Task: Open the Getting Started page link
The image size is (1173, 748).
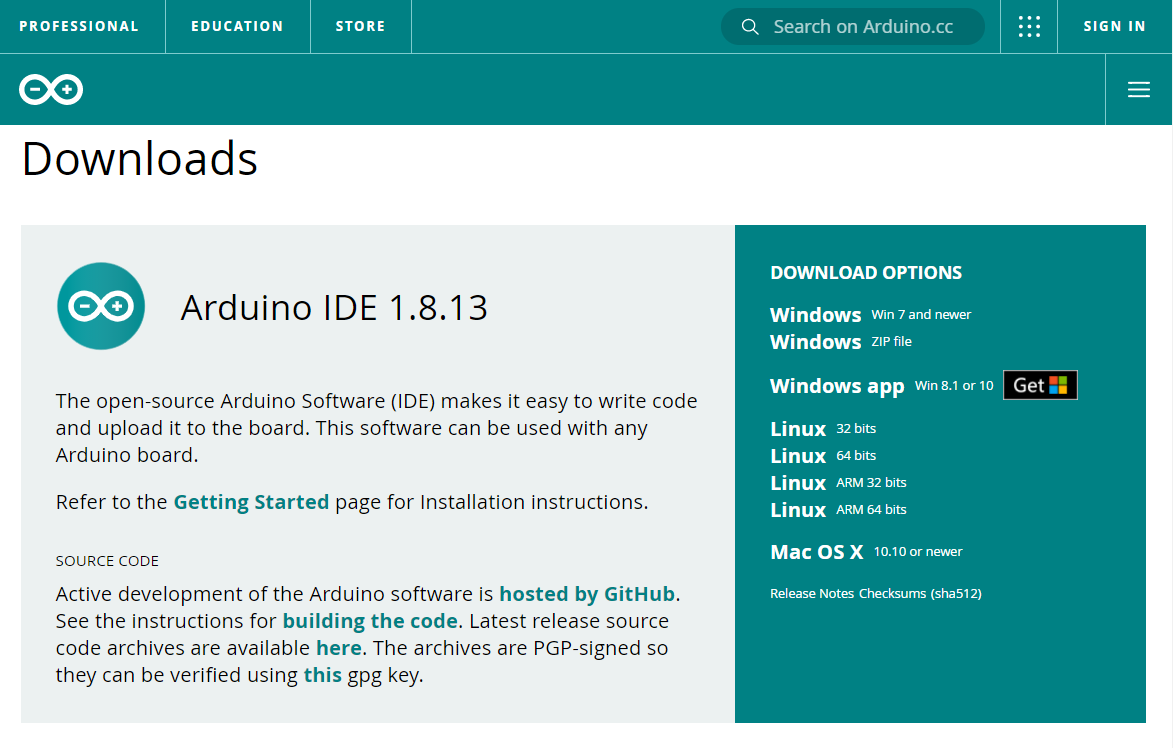Action: tap(251, 502)
